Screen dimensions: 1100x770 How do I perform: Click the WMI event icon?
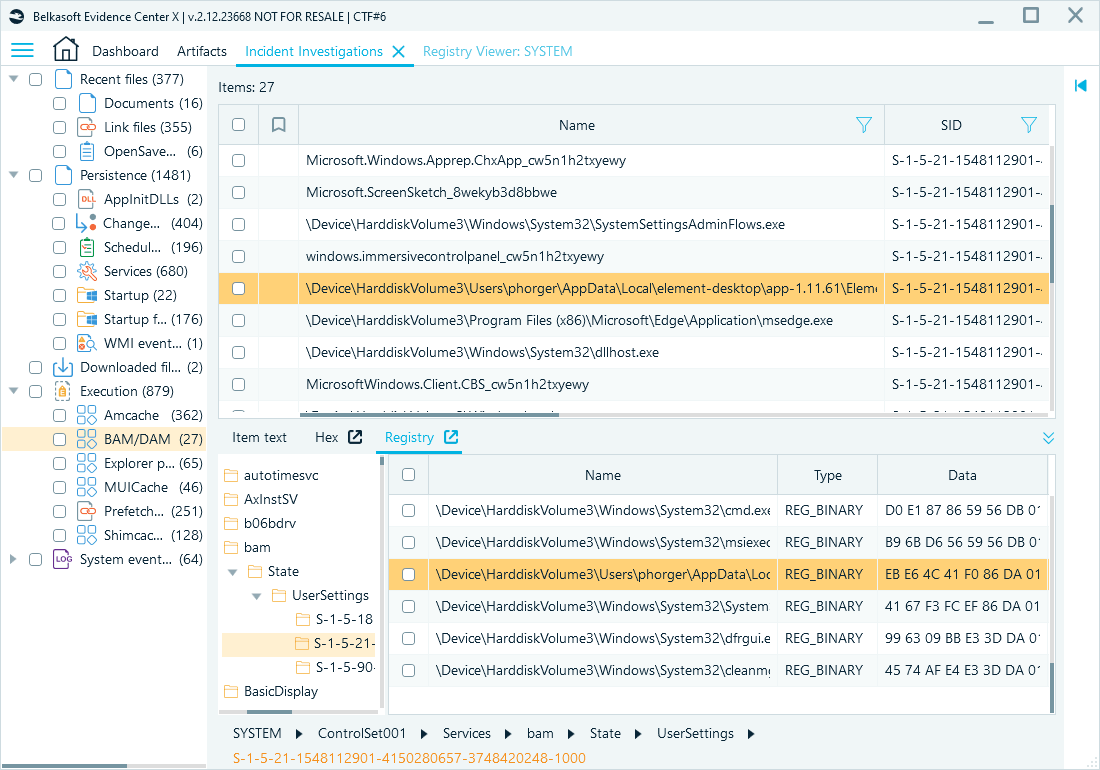click(86, 343)
